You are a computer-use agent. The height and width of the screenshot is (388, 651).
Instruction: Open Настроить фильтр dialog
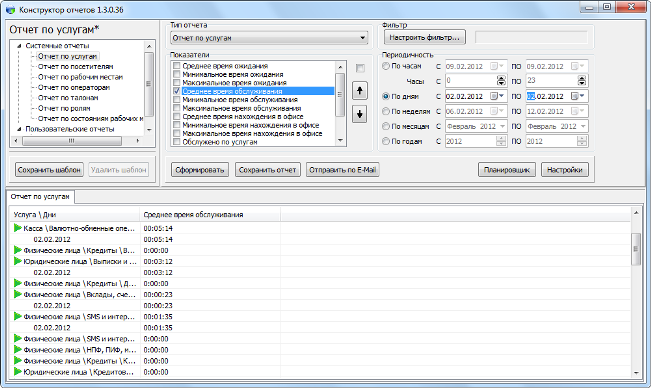(425, 37)
